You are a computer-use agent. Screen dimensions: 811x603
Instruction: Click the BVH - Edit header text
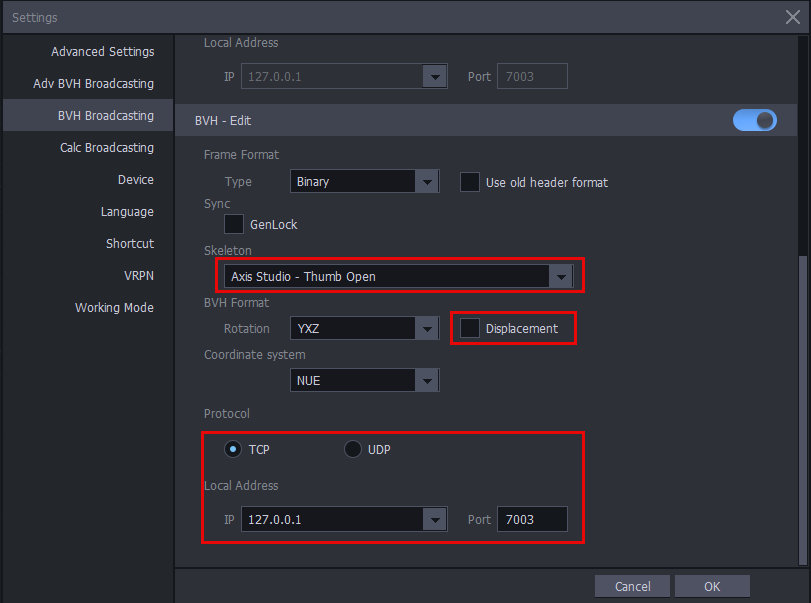click(223, 121)
